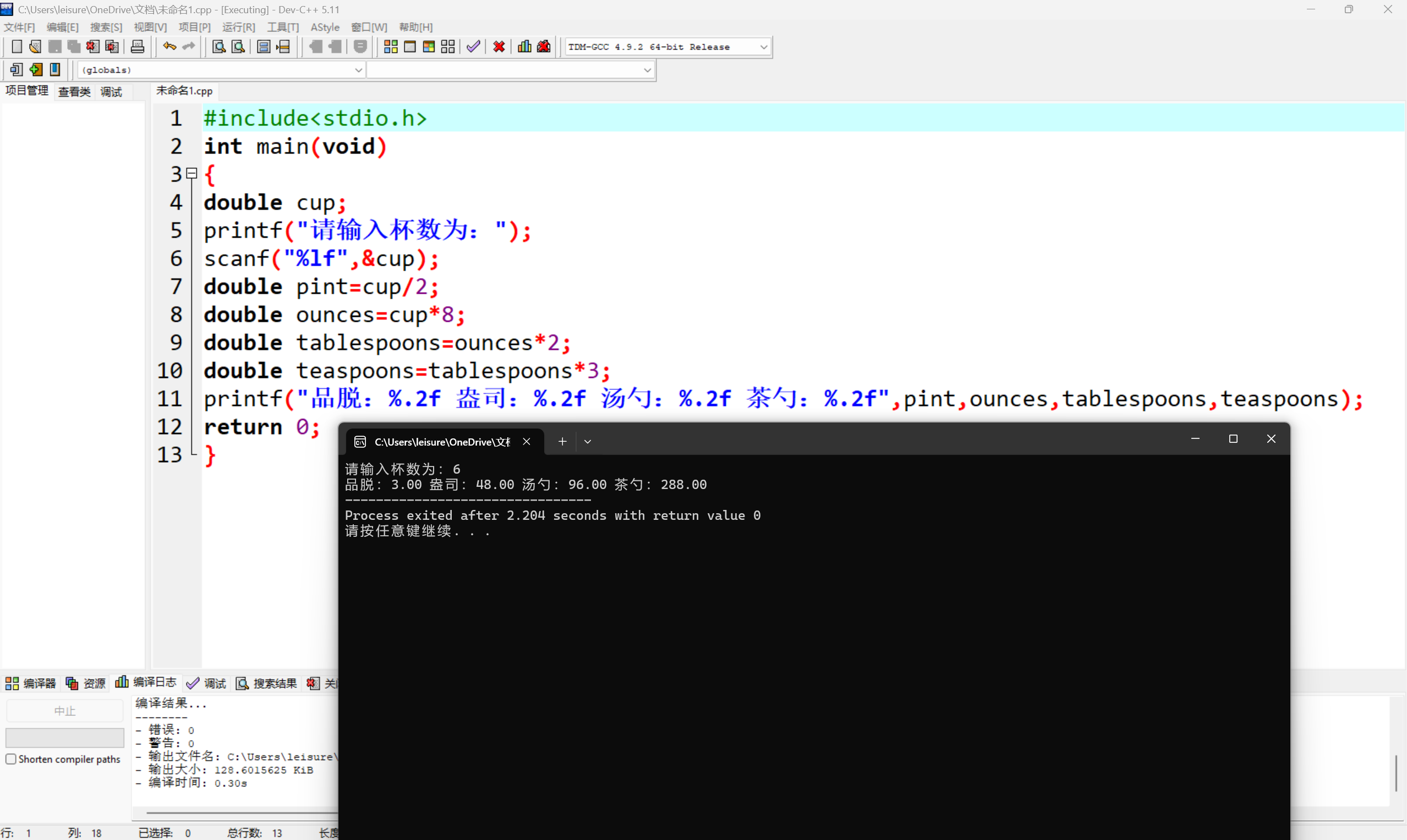This screenshot has width=1407, height=840.
Task: Open the 运行[R] menu
Action: (238, 26)
